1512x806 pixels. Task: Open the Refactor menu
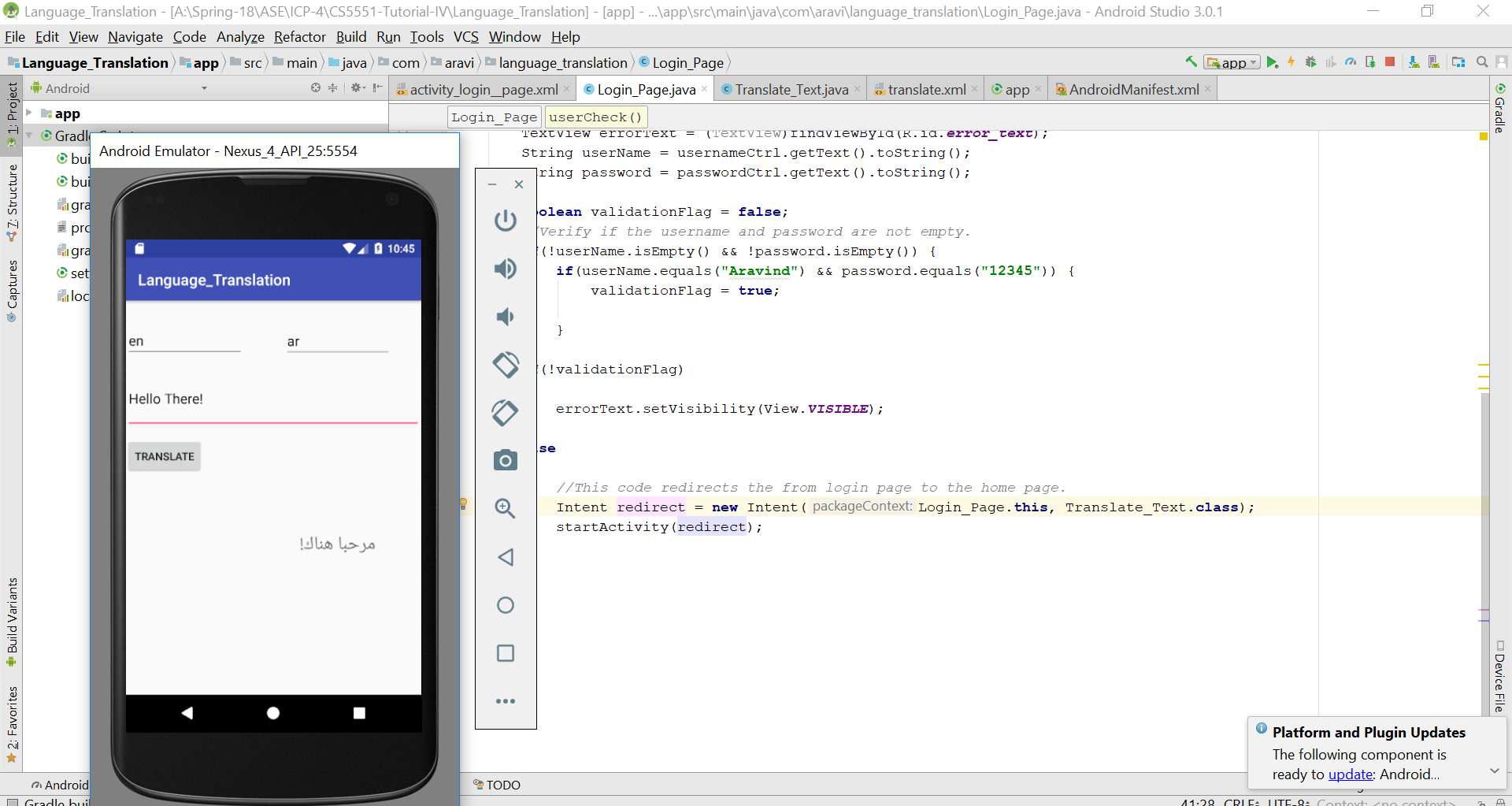click(299, 37)
